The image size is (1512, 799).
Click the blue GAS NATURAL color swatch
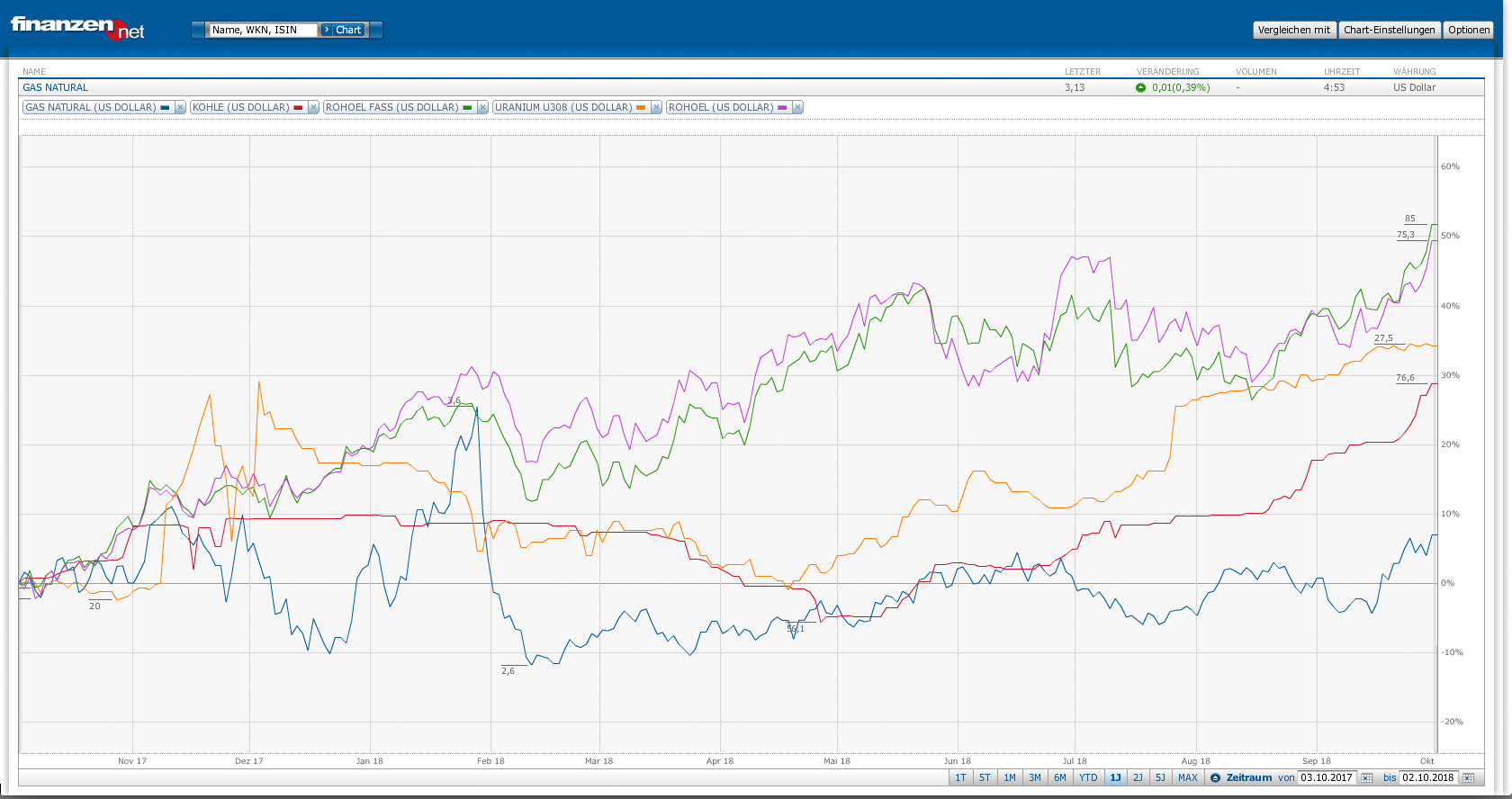tap(165, 107)
